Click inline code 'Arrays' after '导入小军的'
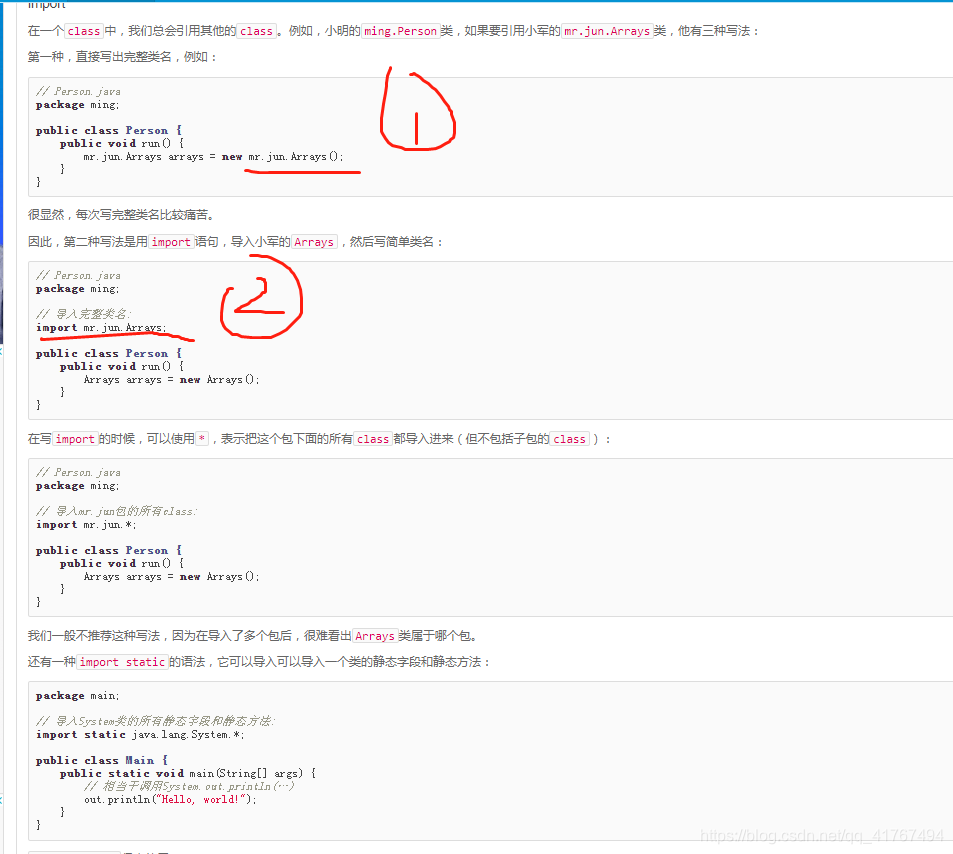Image resolution: width=953 pixels, height=854 pixels. (x=314, y=242)
